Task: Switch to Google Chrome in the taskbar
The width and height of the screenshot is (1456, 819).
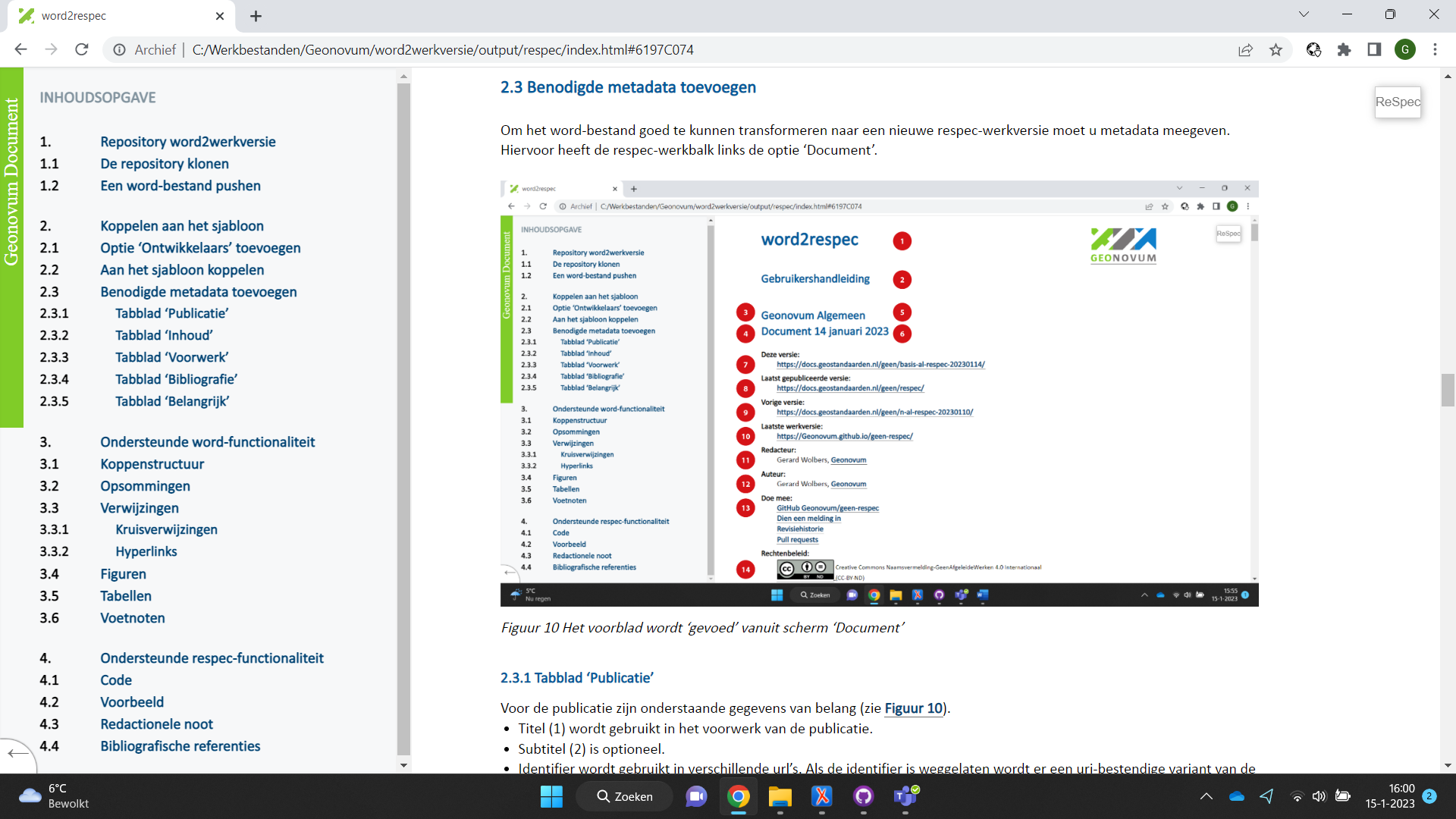Action: [x=738, y=796]
